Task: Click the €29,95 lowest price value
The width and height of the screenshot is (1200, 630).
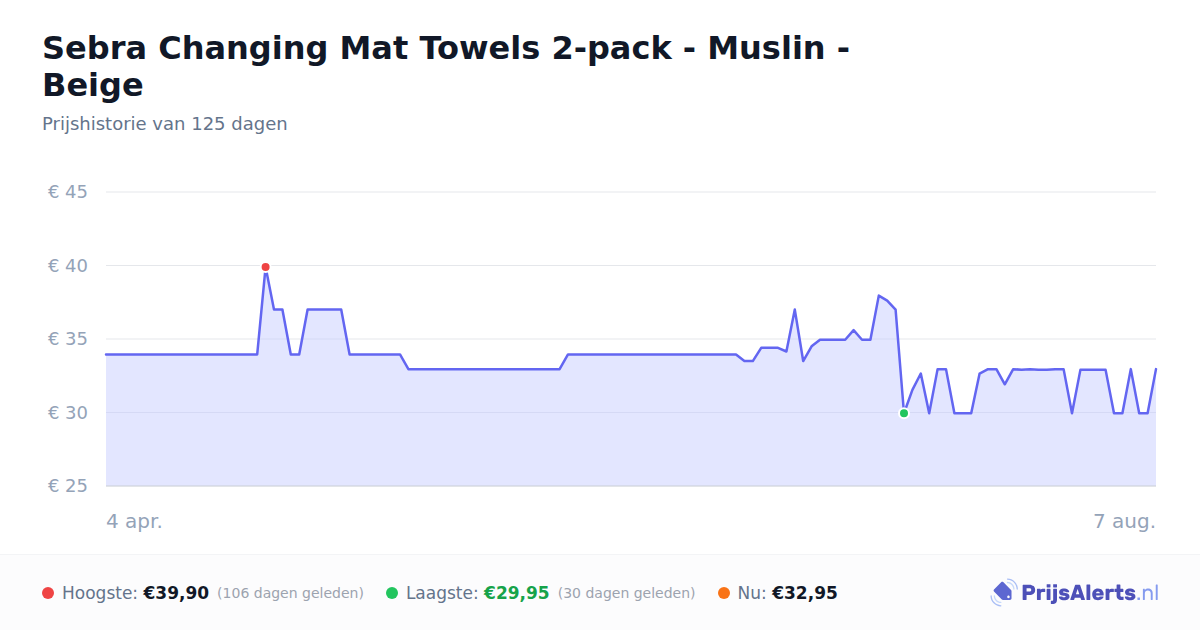Action: pyautogui.click(x=517, y=593)
